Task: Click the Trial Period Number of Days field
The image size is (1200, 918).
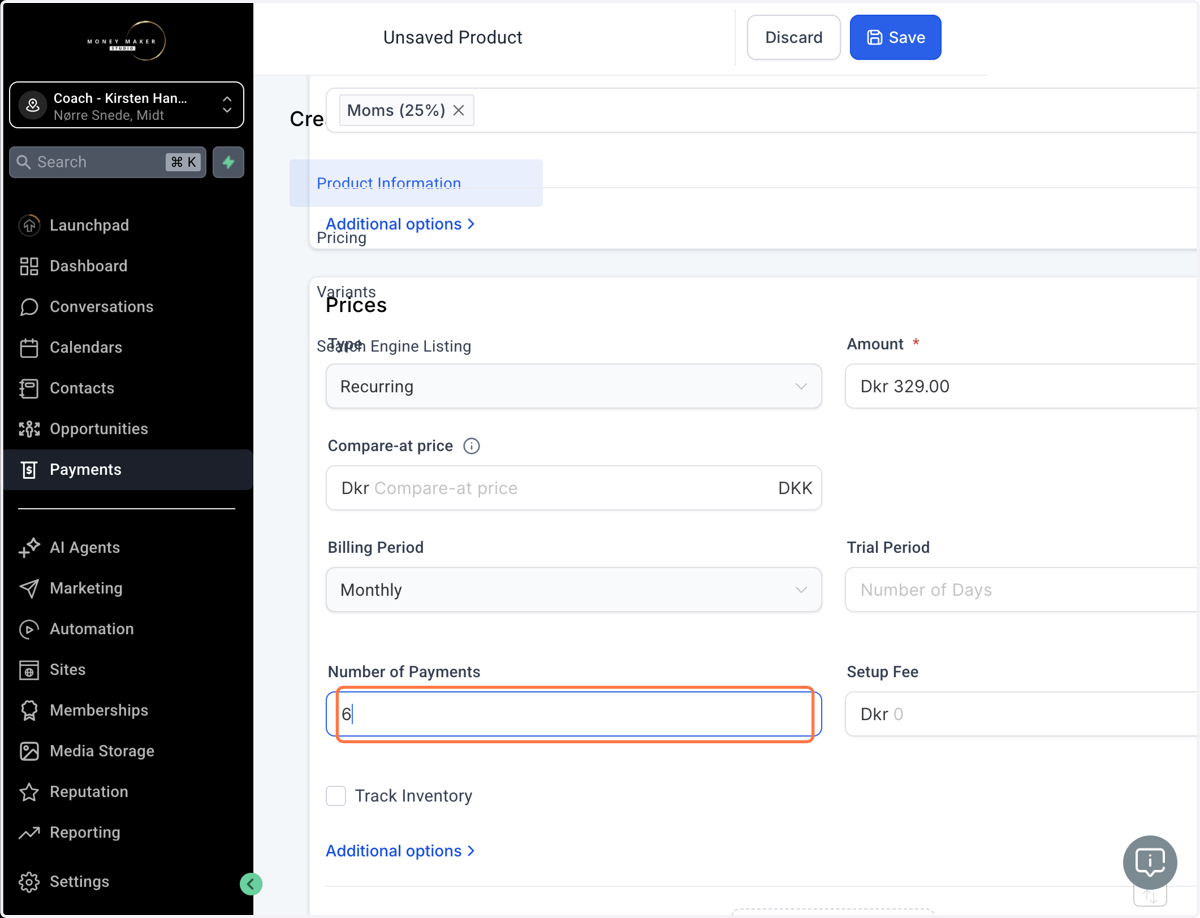Action: coord(1022,590)
